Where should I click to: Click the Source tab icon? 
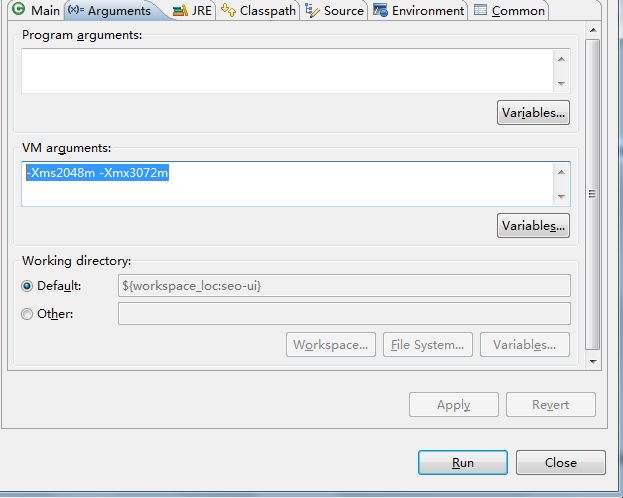click(x=312, y=10)
